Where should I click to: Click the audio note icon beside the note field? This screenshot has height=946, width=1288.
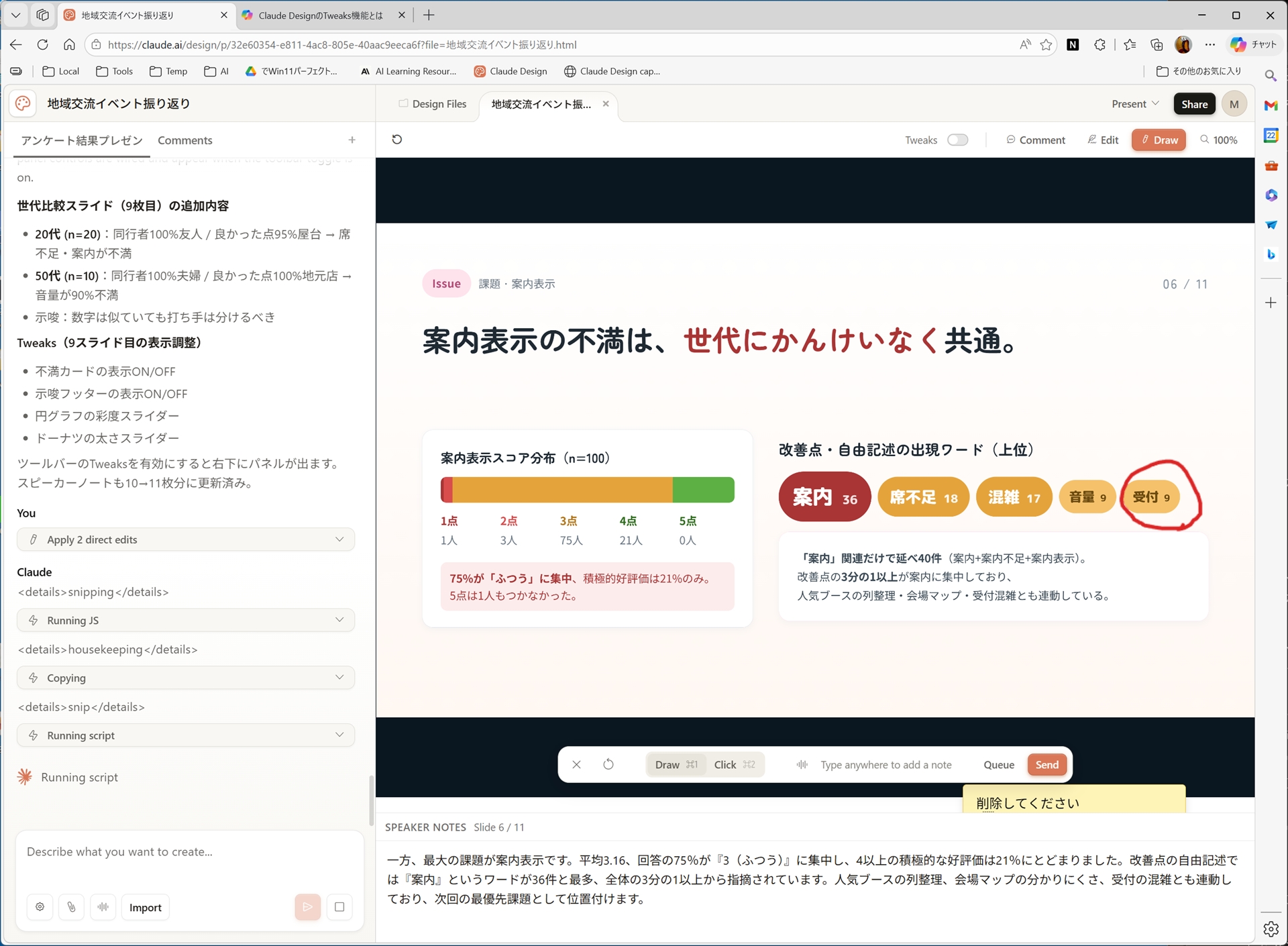tap(801, 764)
